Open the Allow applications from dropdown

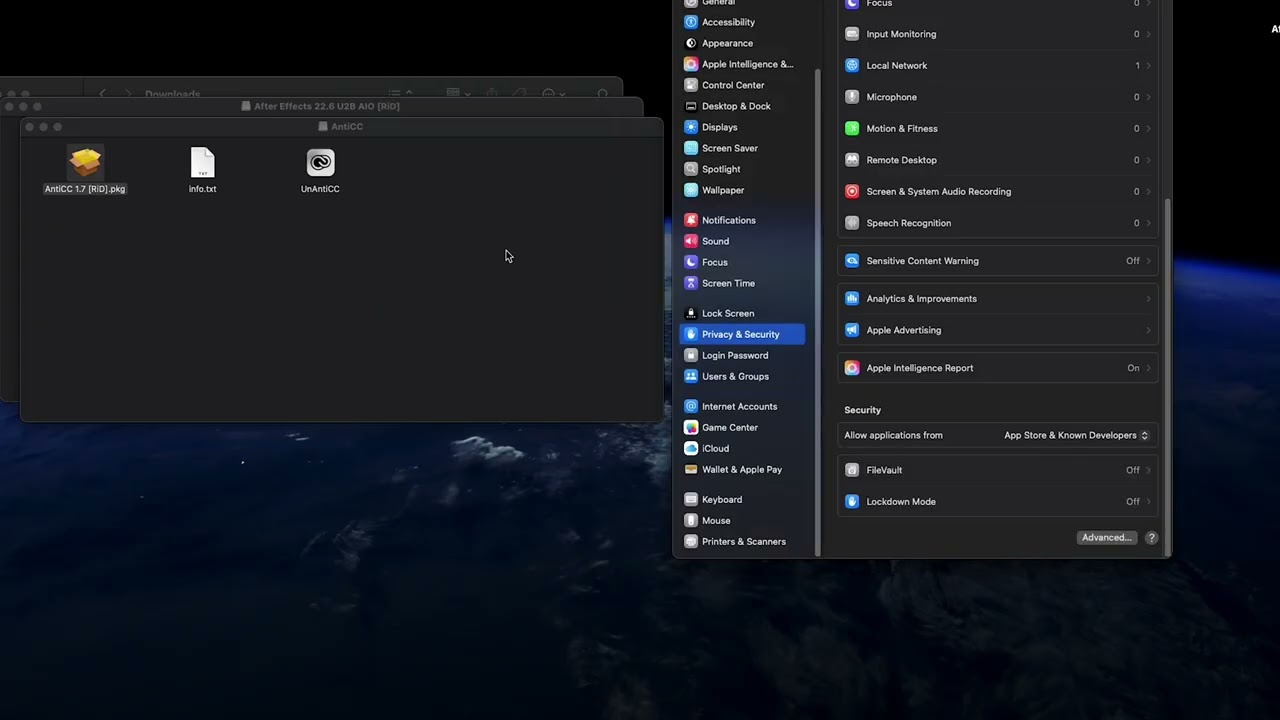tap(1076, 435)
